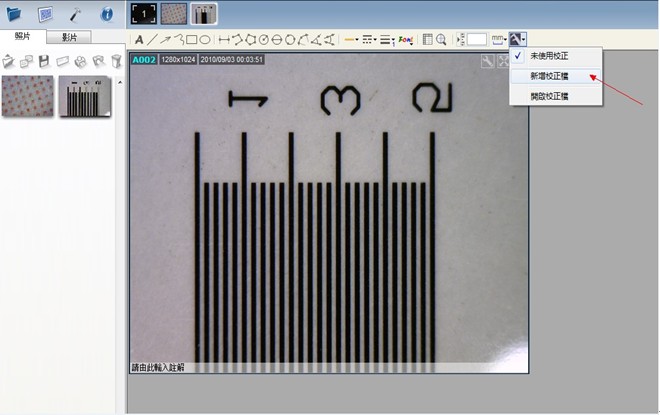Open the line color dropdown
Screen dimensions: 660x415
[352, 40]
